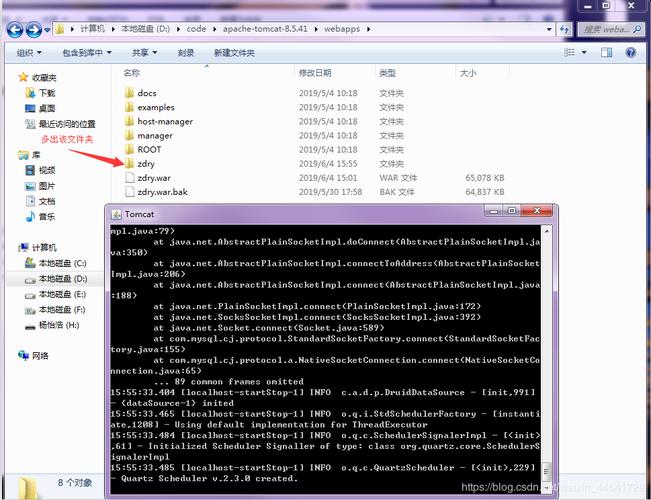Screen dimensions: 651x500
Task: Go forward with the Explorer forward arrow
Action: click(34, 29)
